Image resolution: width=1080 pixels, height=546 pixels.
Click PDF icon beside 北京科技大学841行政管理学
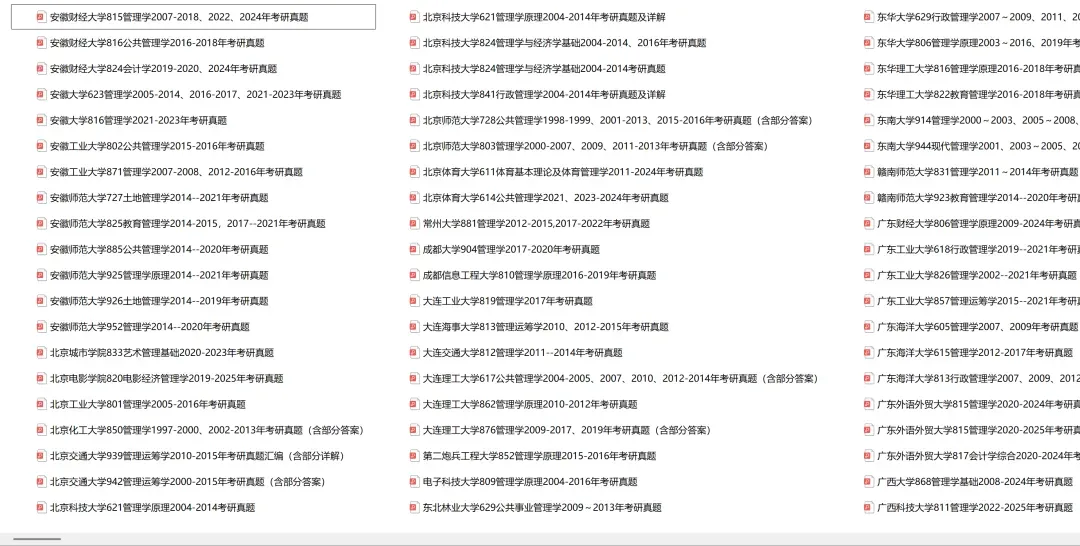coord(414,94)
